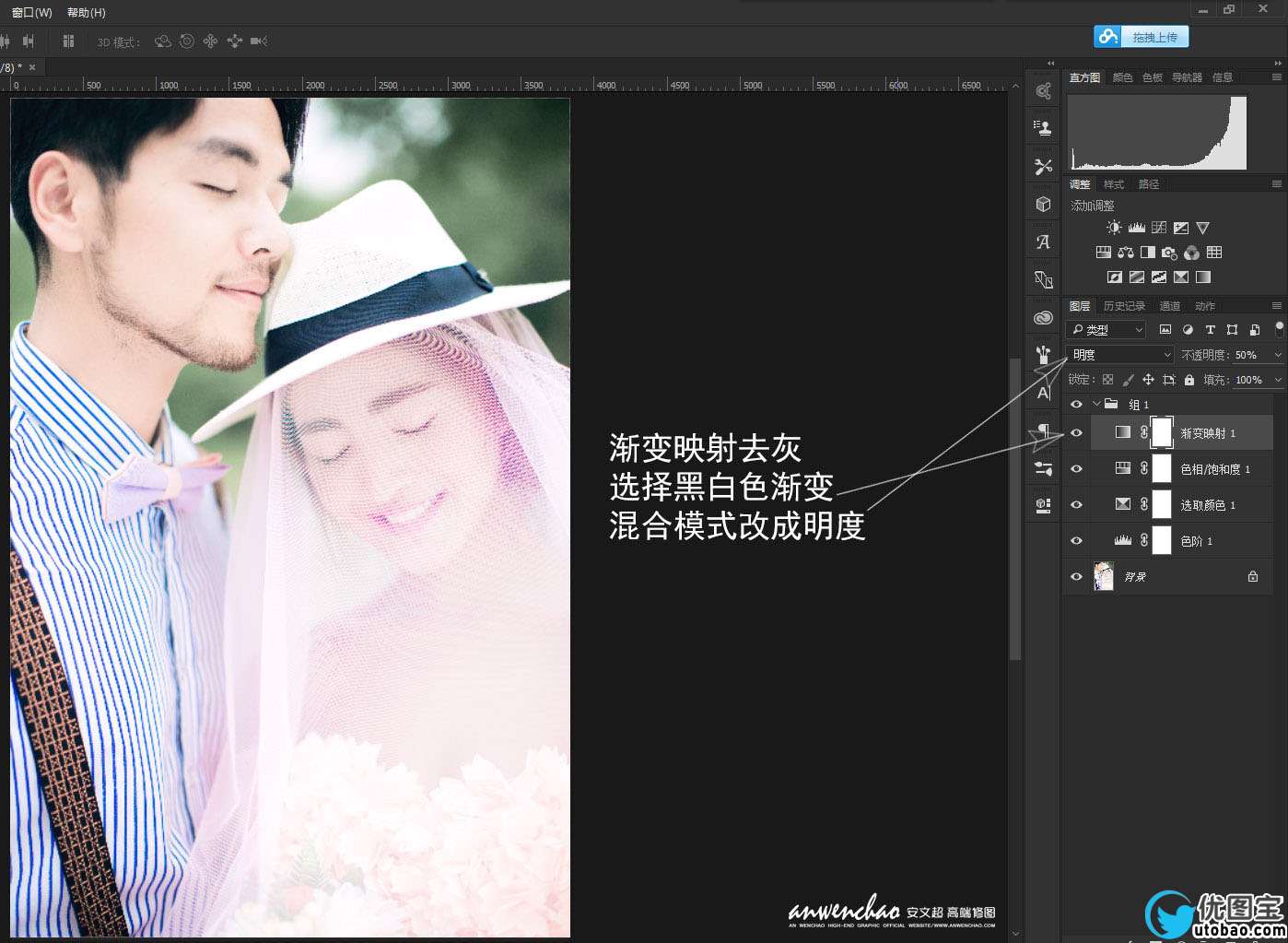Collapse the right panels to icons
This screenshot has height=943, width=1288.
[x=1278, y=64]
